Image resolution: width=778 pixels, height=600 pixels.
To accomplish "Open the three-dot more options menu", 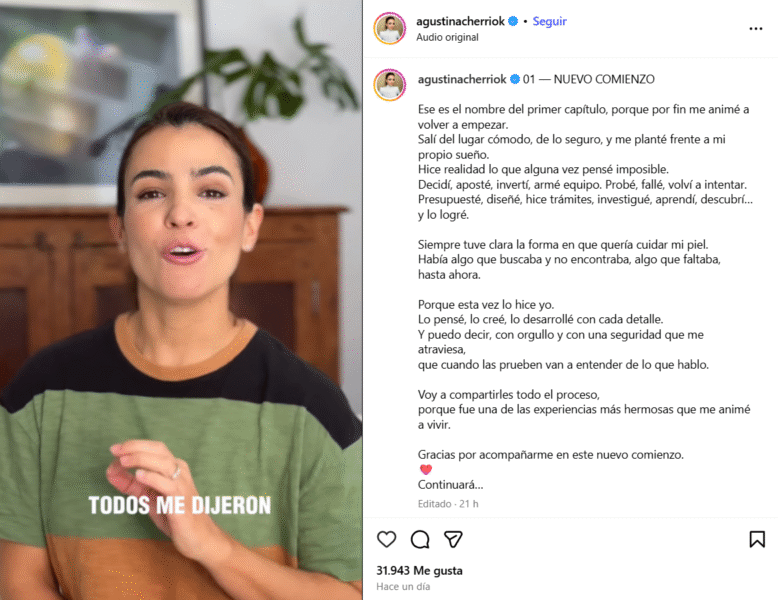I will 756,29.
